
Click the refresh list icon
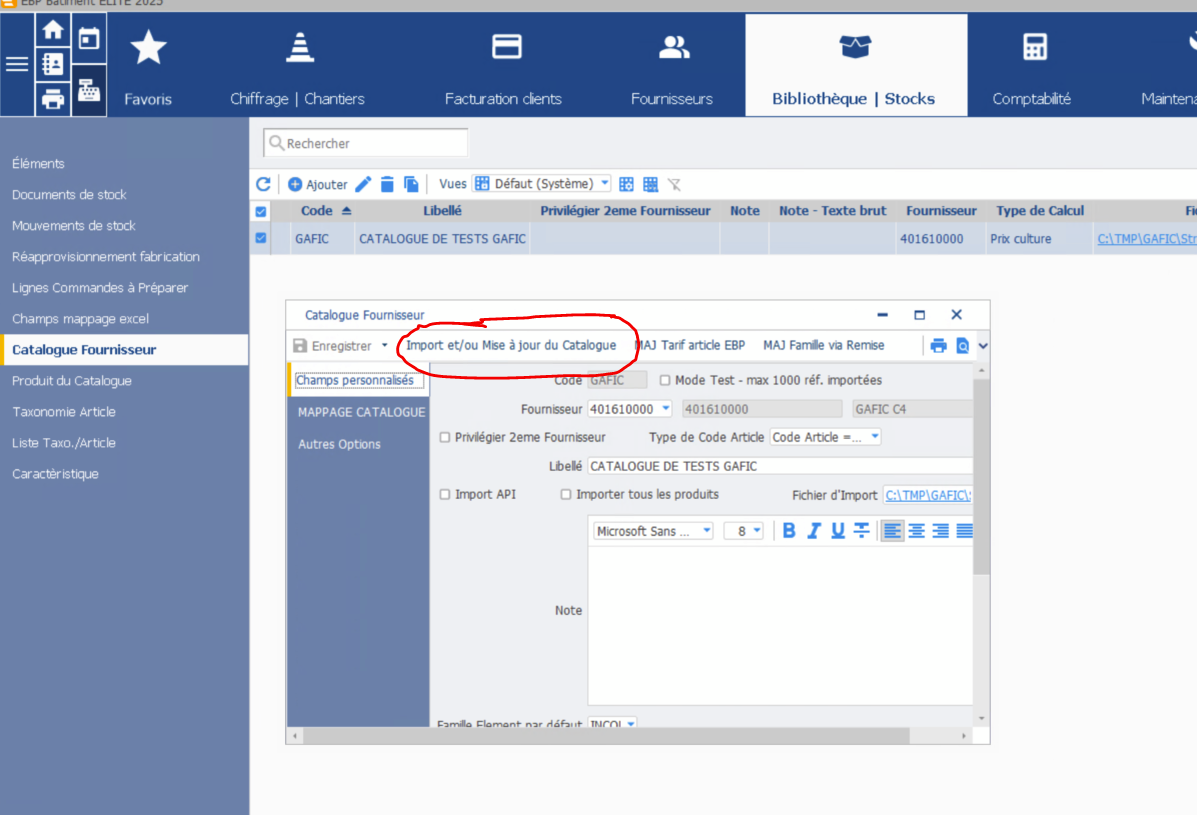263,184
